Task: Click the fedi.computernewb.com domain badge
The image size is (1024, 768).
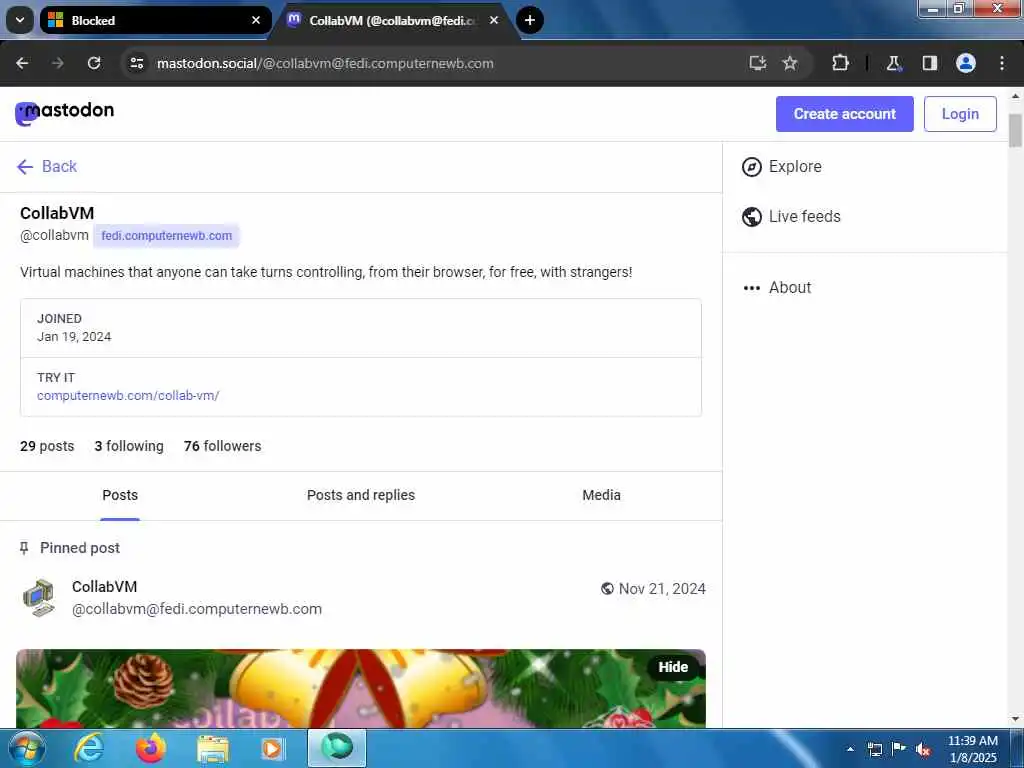Action: pyautogui.click(x=167, y=236)
